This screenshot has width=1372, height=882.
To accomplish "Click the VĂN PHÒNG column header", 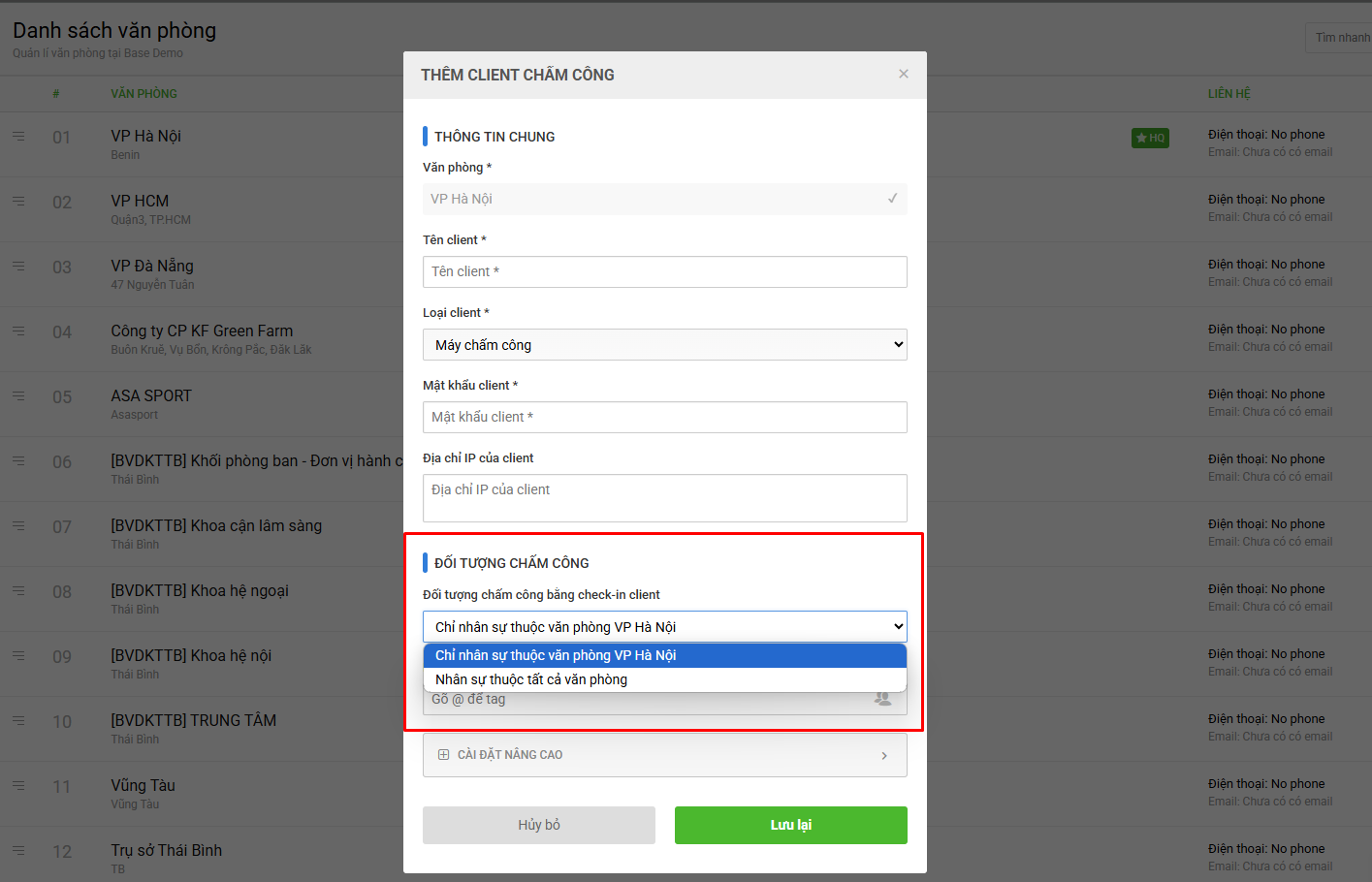I will click(144, 94).
